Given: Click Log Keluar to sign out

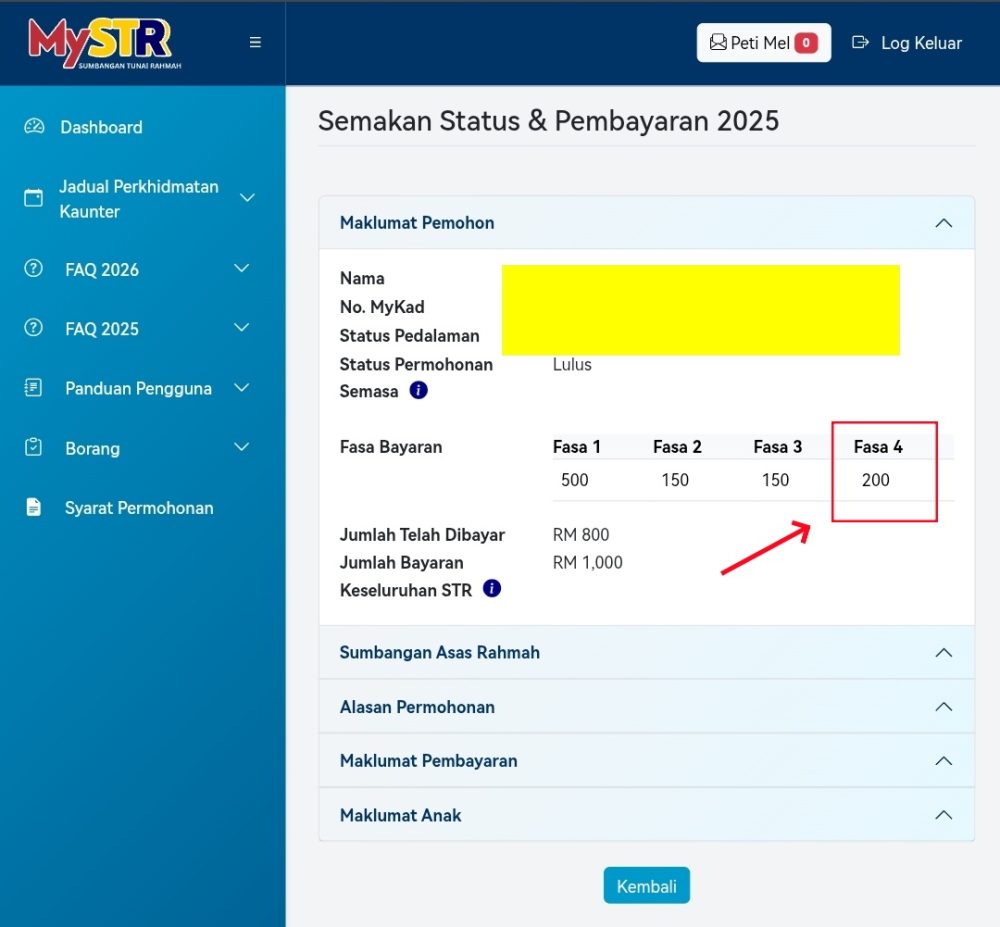Looking at the screenshot, I should pos(907,43).
